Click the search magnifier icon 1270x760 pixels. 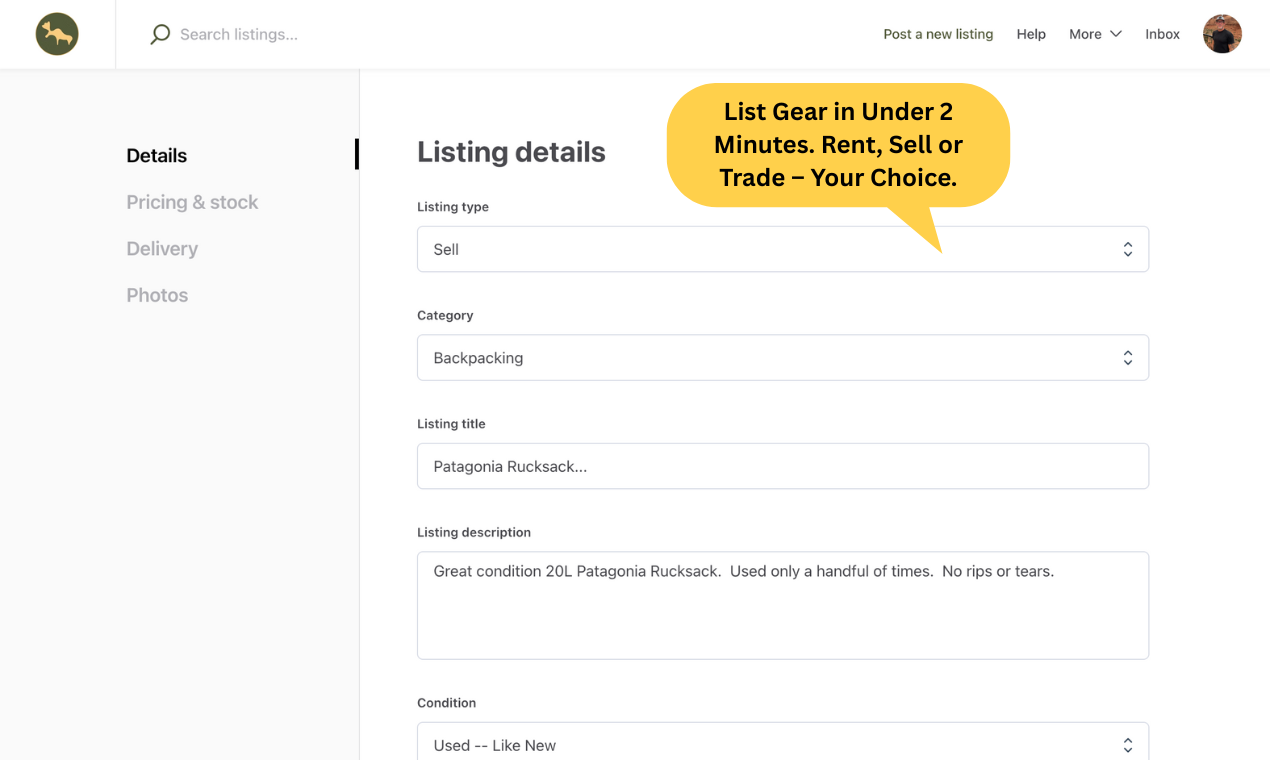tap(160, 34)
